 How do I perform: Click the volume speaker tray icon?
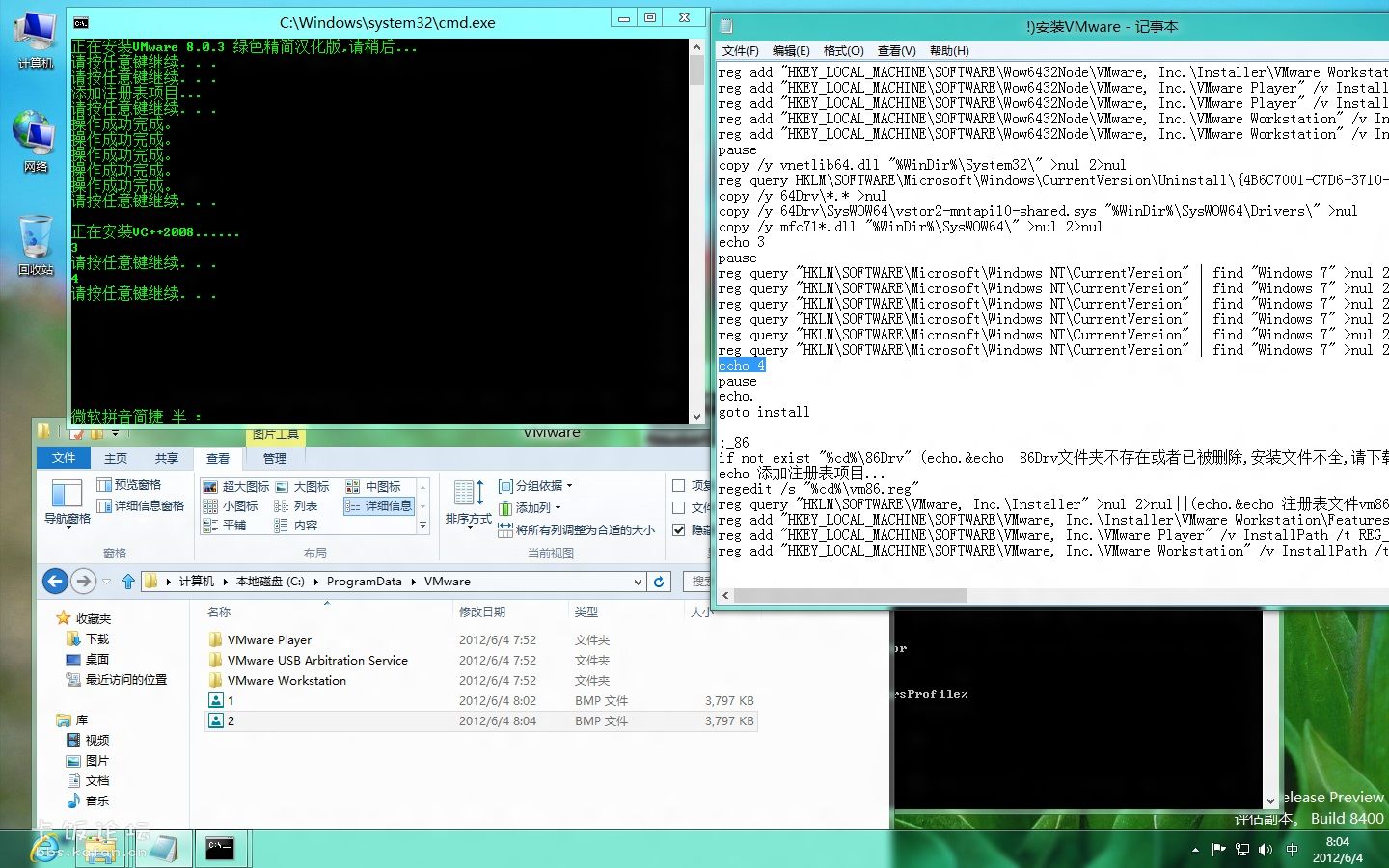(1266, 850)
